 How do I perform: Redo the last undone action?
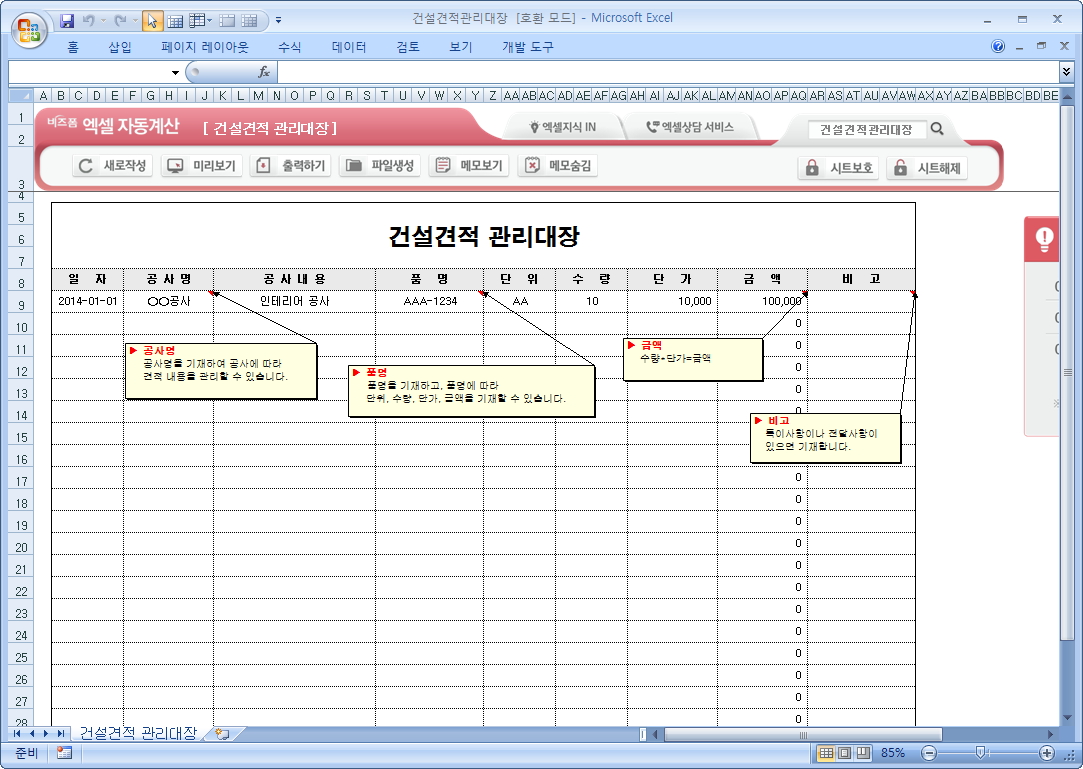click(120, 21)
